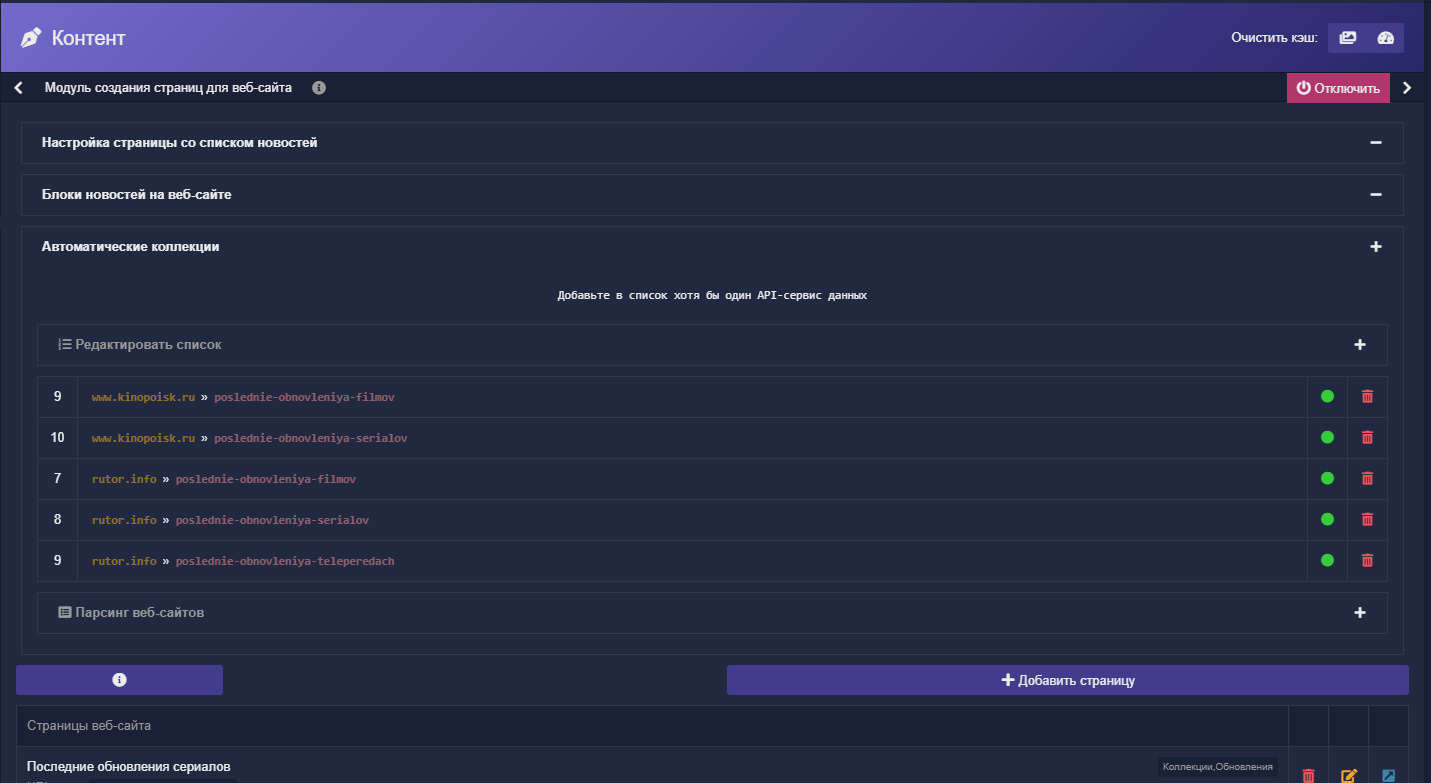
Task: Click rutor.info in the poslednie-obnovleniya-serialov row
Action: 124,520
